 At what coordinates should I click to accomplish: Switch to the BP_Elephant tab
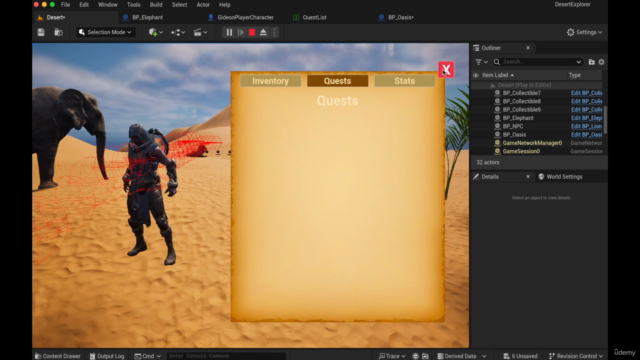pyautogui.click(x=147, y=18)
